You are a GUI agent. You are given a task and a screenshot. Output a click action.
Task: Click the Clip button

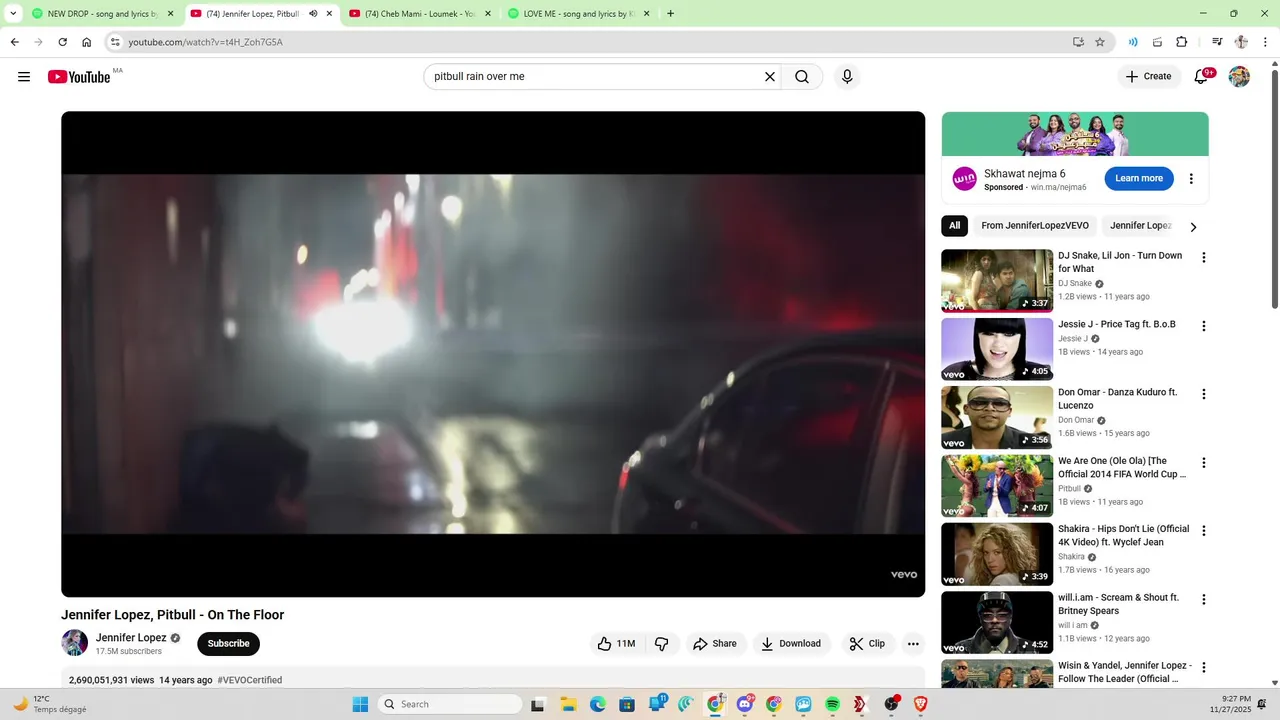coord(867,644)
